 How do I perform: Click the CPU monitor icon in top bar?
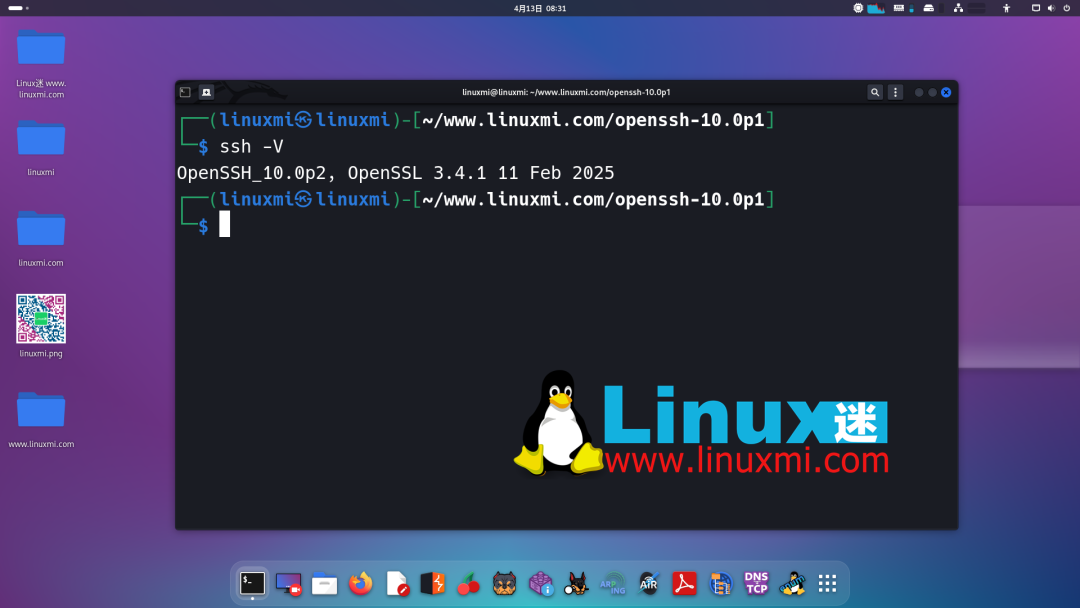coord(858,8)
